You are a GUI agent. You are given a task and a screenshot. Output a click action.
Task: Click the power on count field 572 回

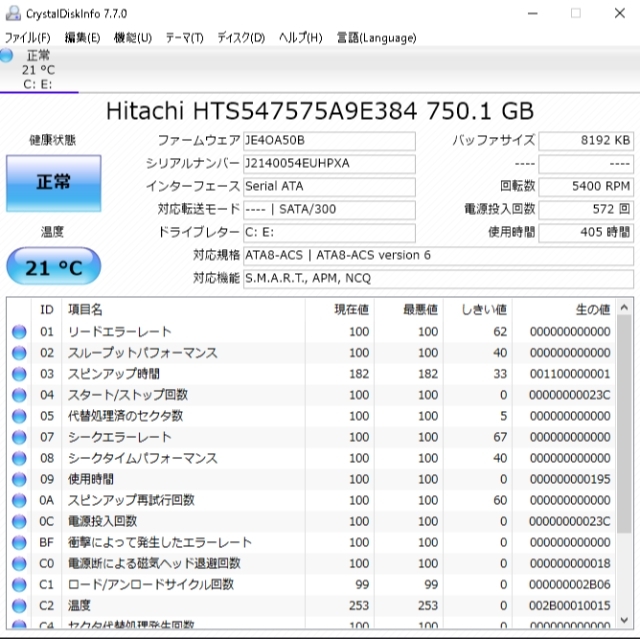click(x=586, y=209)
